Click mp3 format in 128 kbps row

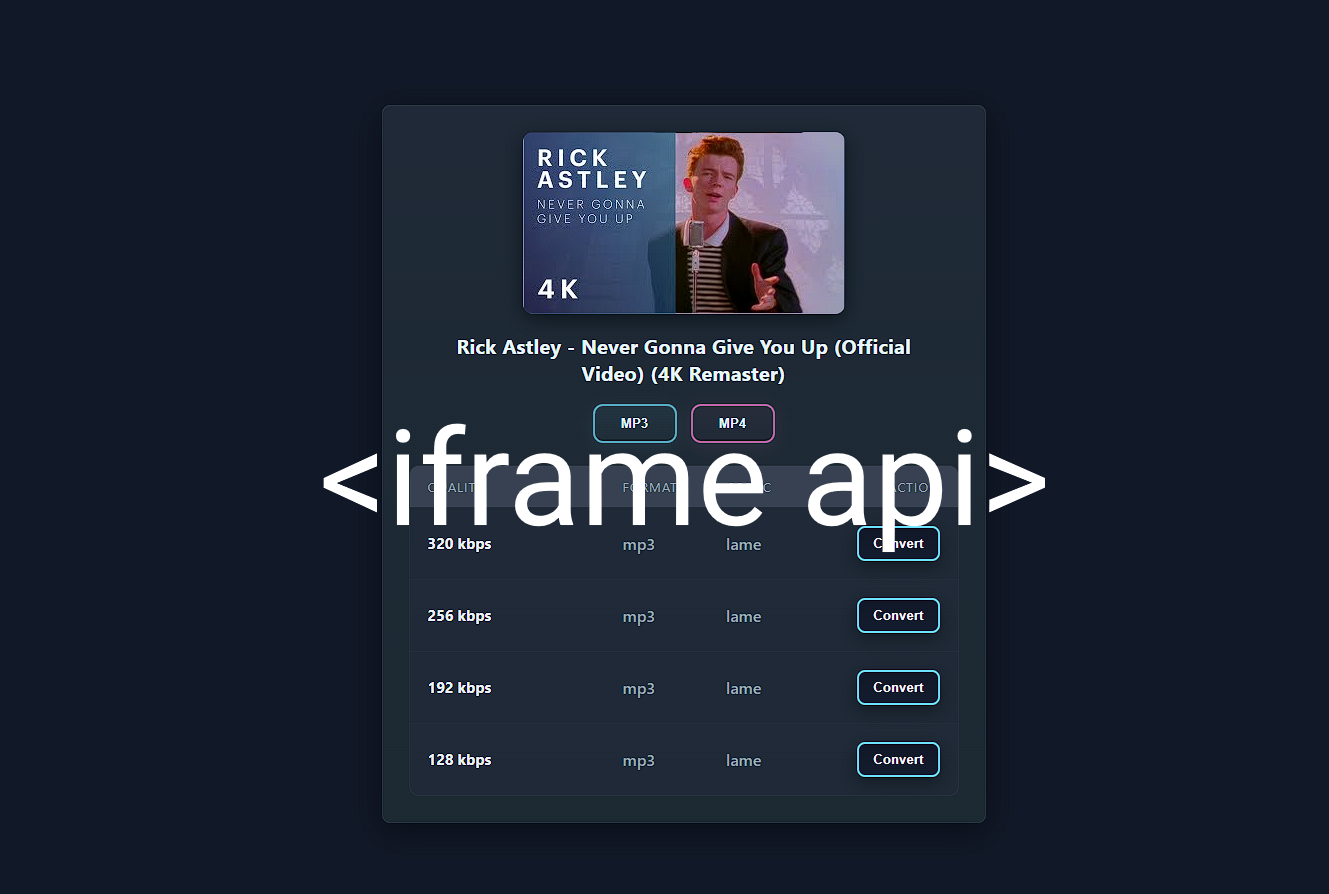click(x=639, y=761)
